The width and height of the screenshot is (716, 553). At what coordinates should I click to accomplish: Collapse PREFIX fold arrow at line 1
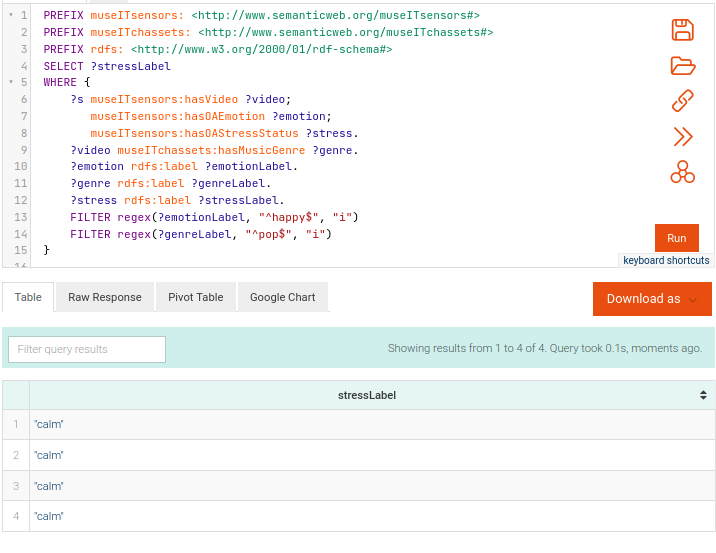click(10, 16)
